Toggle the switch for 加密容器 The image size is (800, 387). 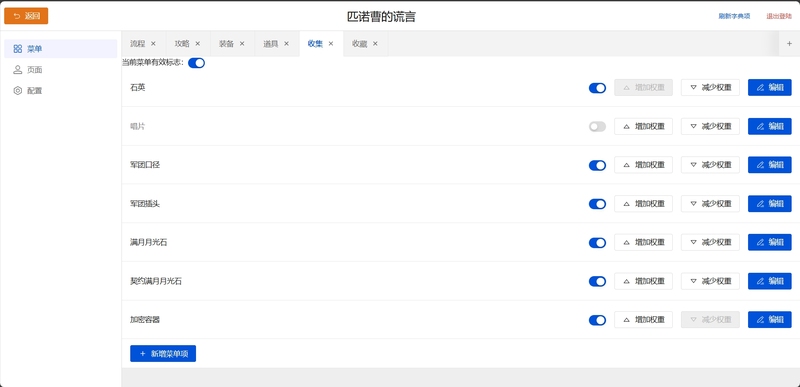point(597,320)
